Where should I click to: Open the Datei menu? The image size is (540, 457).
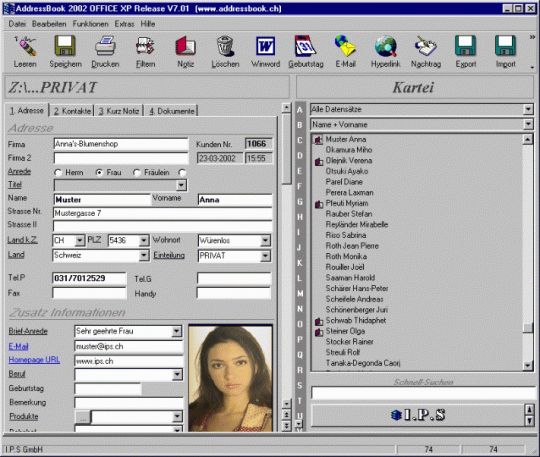[x=17, y=24]
